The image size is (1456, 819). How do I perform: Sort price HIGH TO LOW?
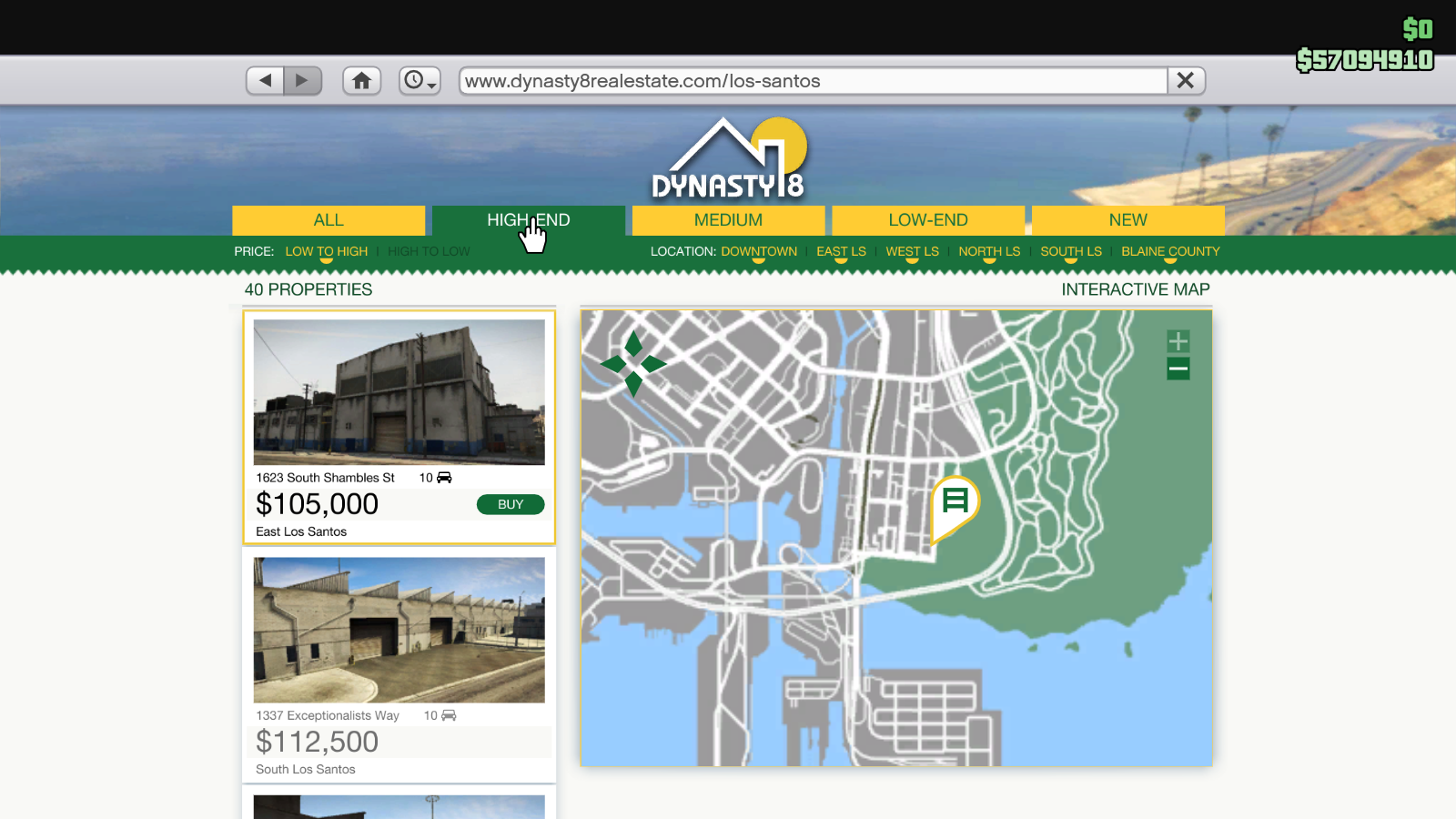[x=429, y=252]
